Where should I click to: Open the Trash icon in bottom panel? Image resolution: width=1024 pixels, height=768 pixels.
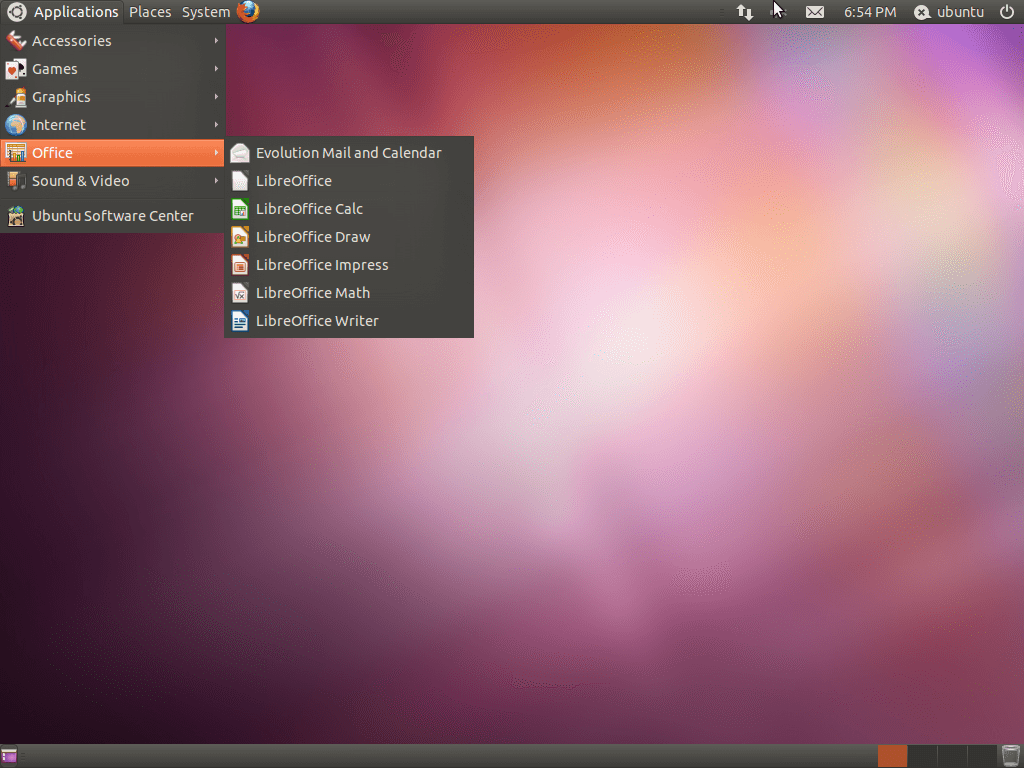(1010, 756)
